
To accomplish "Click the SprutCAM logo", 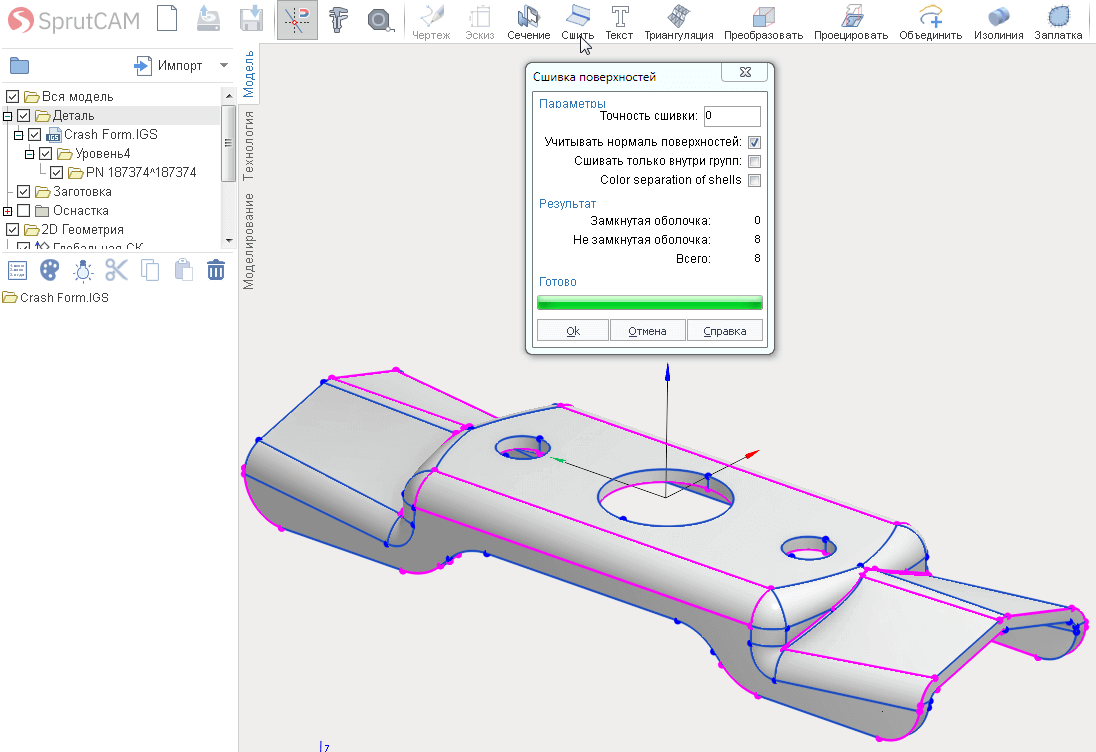I will tap(73, 20).
